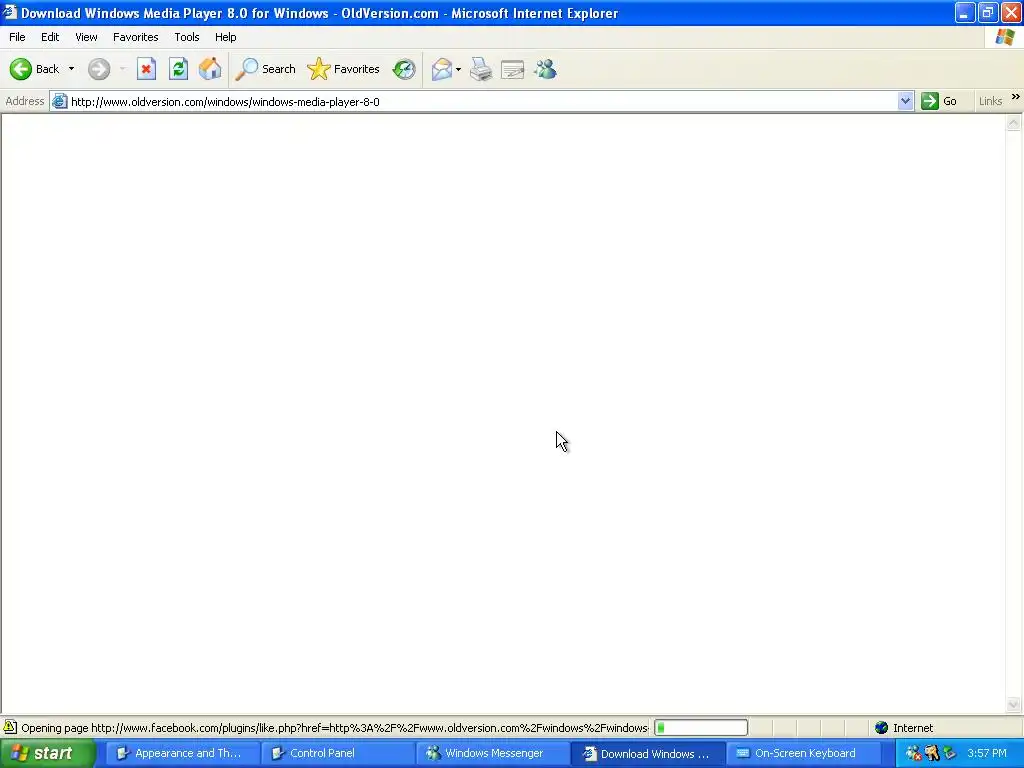The width and height of the screenshot is (1024, 768).
Task: Open the Windows start button
Action: tap(48, 754)
